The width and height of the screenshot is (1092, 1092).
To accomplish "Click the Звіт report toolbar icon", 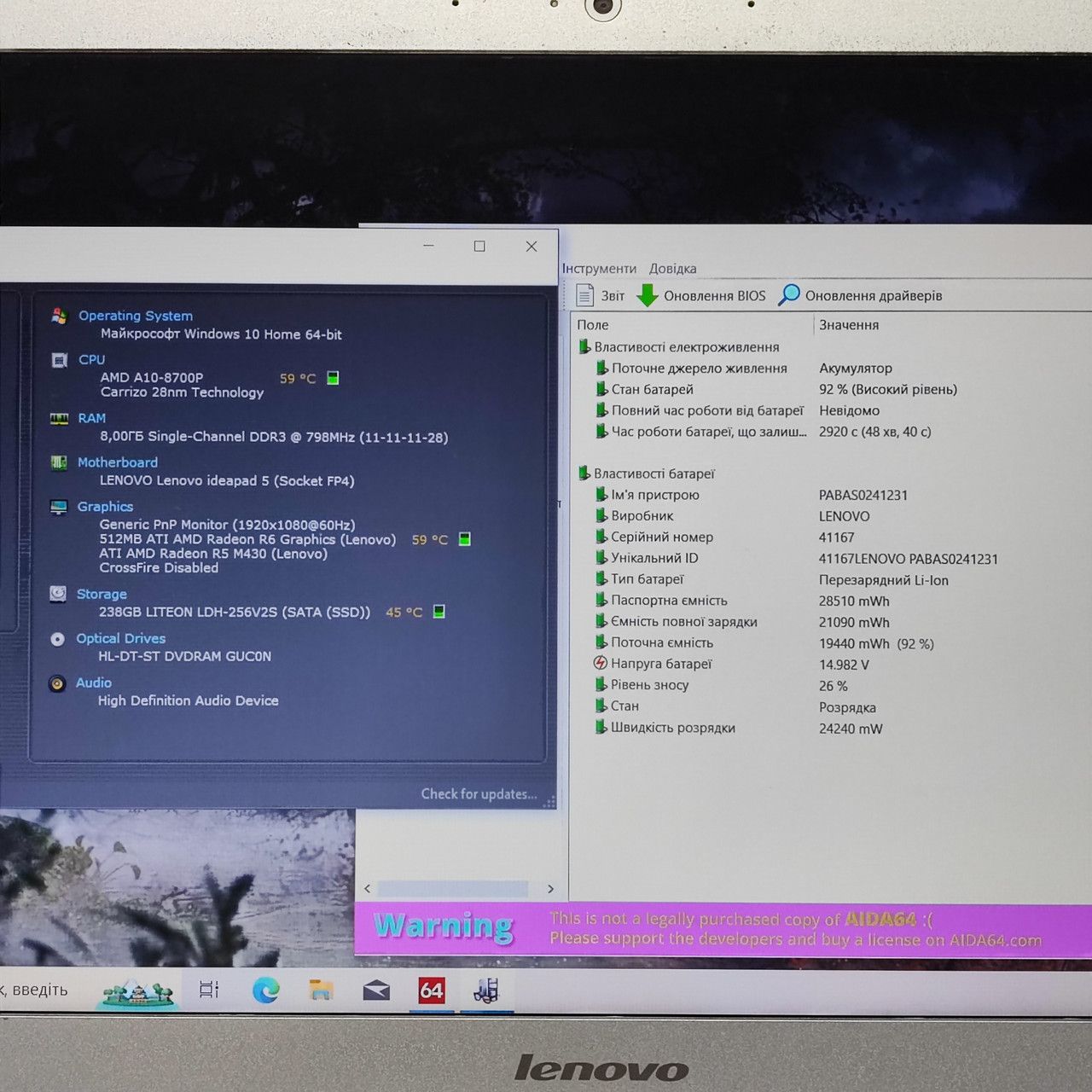I will pos(585,295).
